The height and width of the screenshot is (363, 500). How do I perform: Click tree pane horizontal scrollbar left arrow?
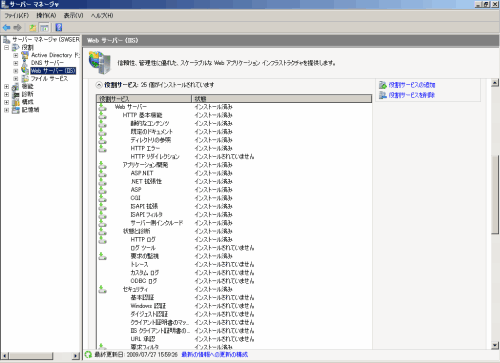[5, 356]
